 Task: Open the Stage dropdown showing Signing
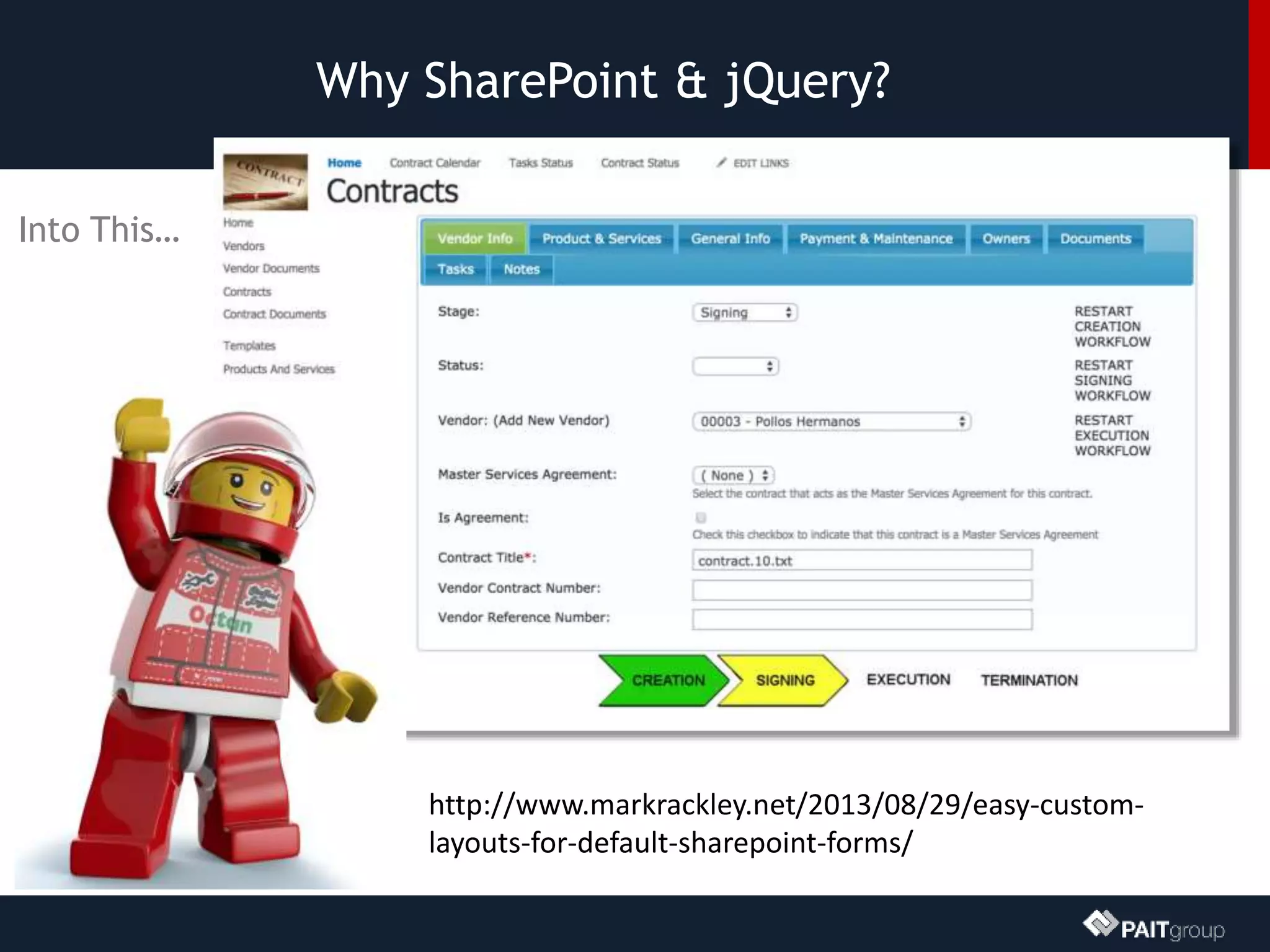[745, 312]
